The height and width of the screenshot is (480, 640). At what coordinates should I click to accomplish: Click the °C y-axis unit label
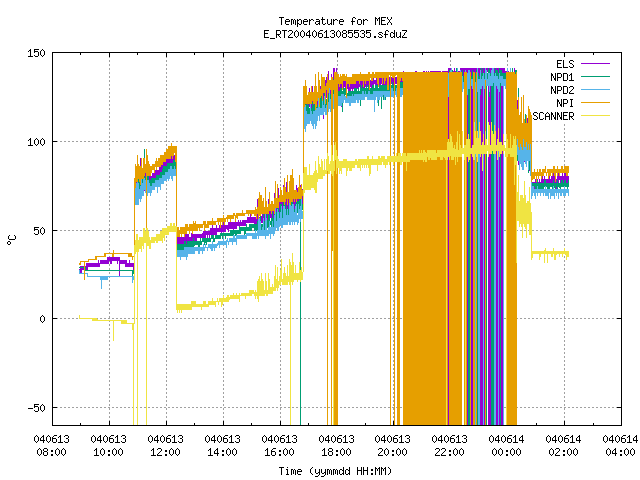12,240
